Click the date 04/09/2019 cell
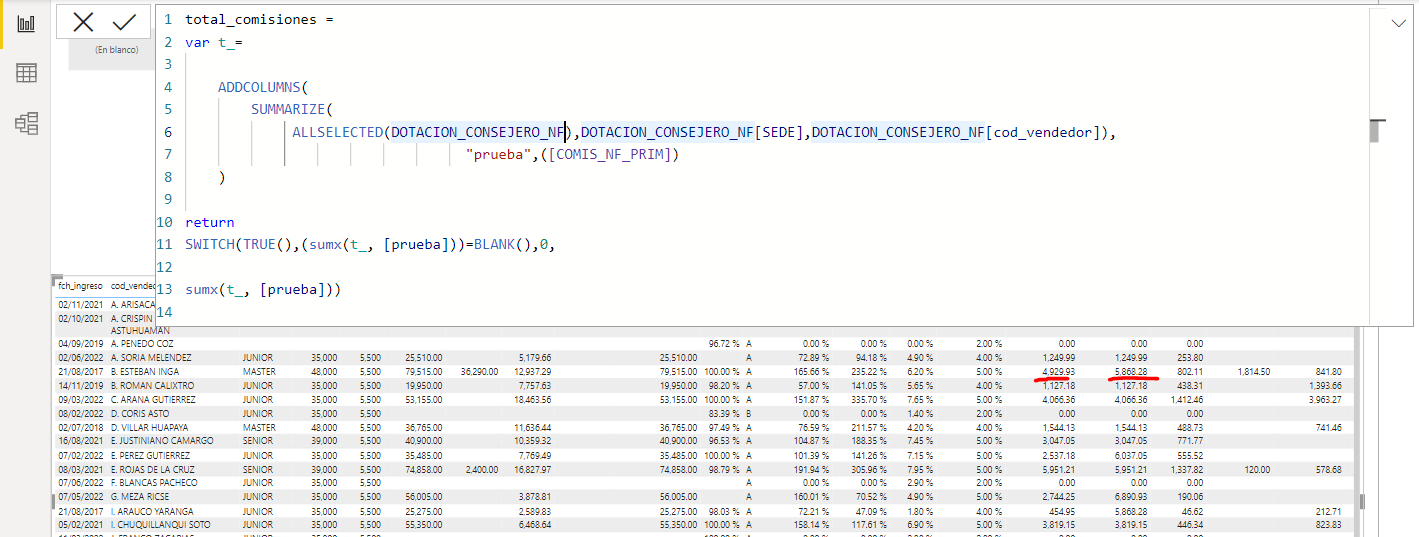This screenshot has width=1419, height=537. 80,343
